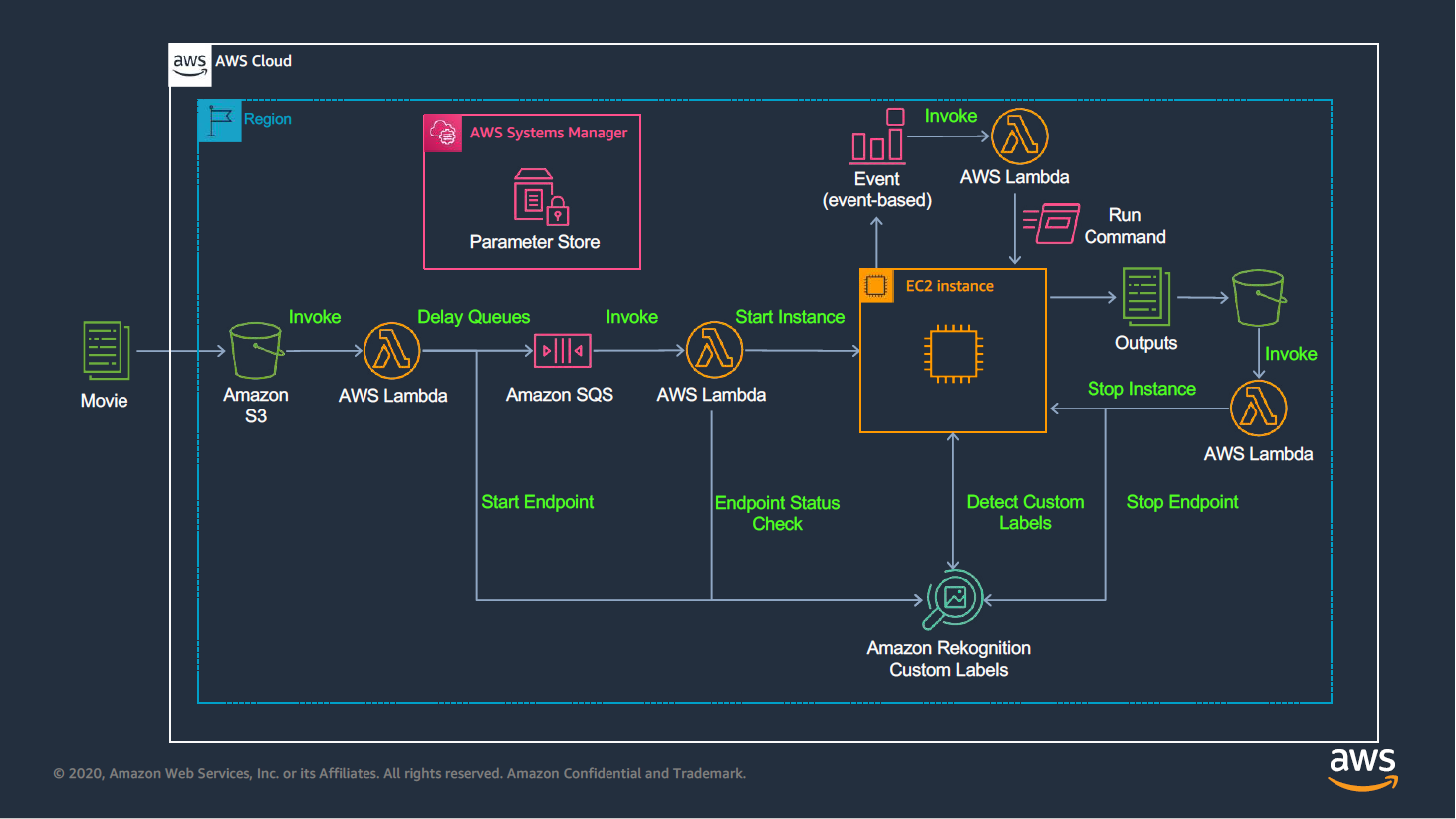Screen dimensions: 1456x819
Task: Select the "Delay Queues" label
Action: [474, 317]
